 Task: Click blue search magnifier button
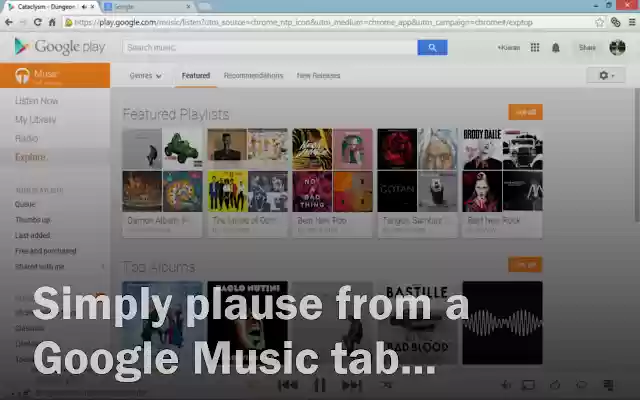pos(432,47)
